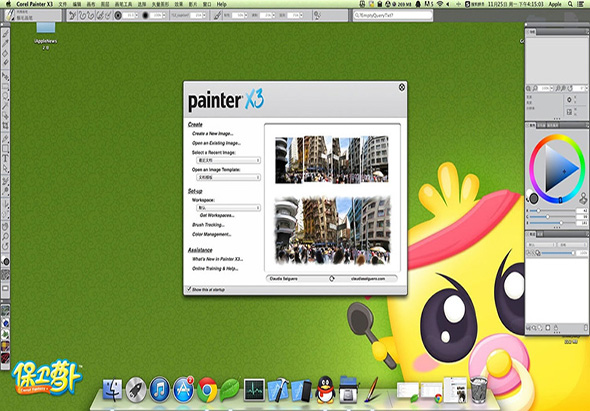
Task: Click the lock layer icon in Layers panel
Action: tap(556, 327)
